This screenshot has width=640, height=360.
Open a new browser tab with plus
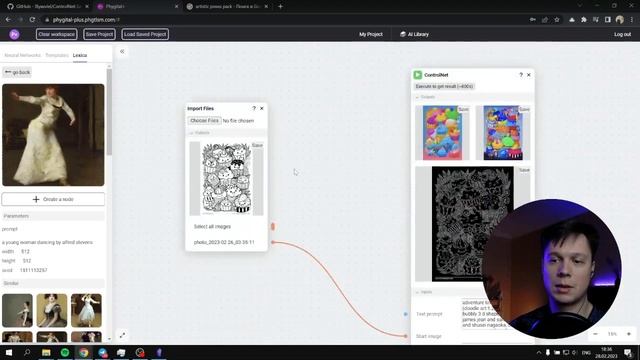point(280,7)
